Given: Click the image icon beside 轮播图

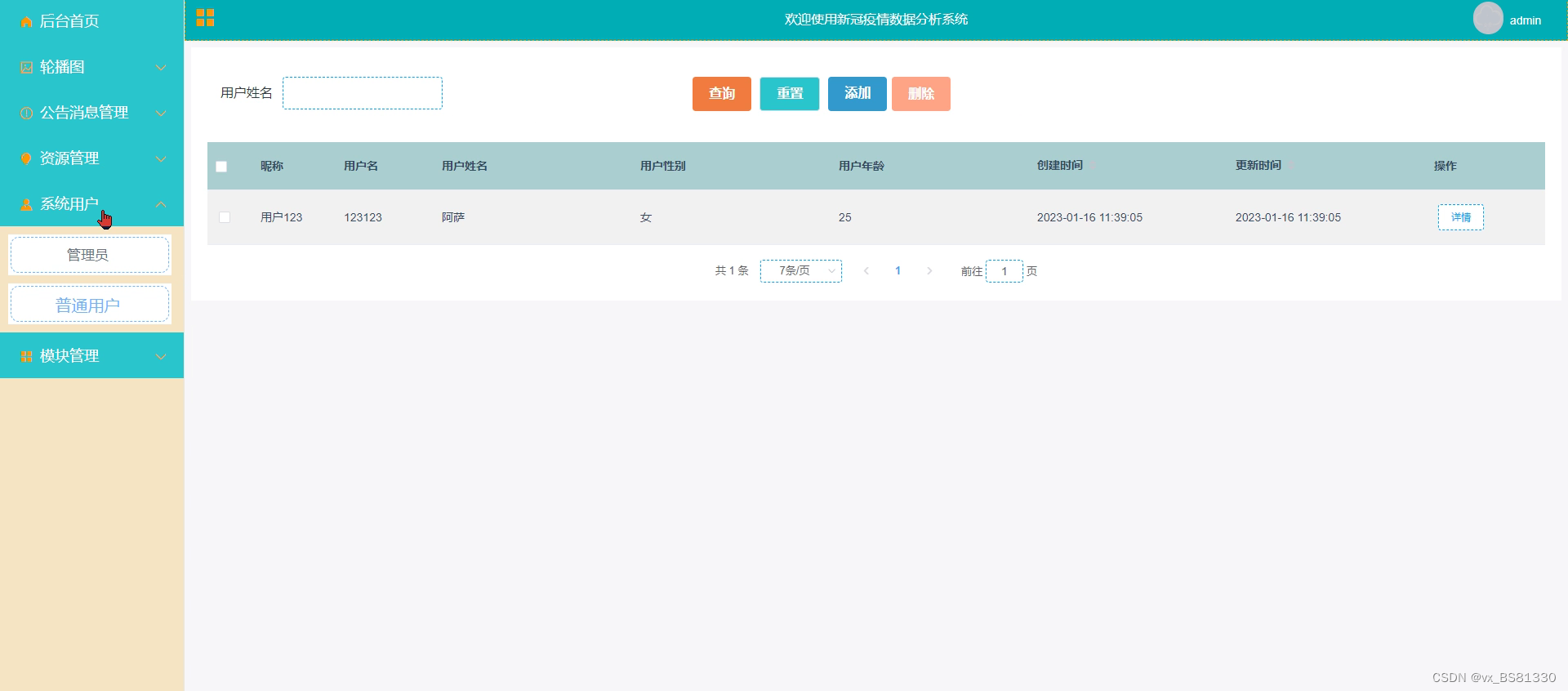Looking at the screenshot, I should click(26, 67).
